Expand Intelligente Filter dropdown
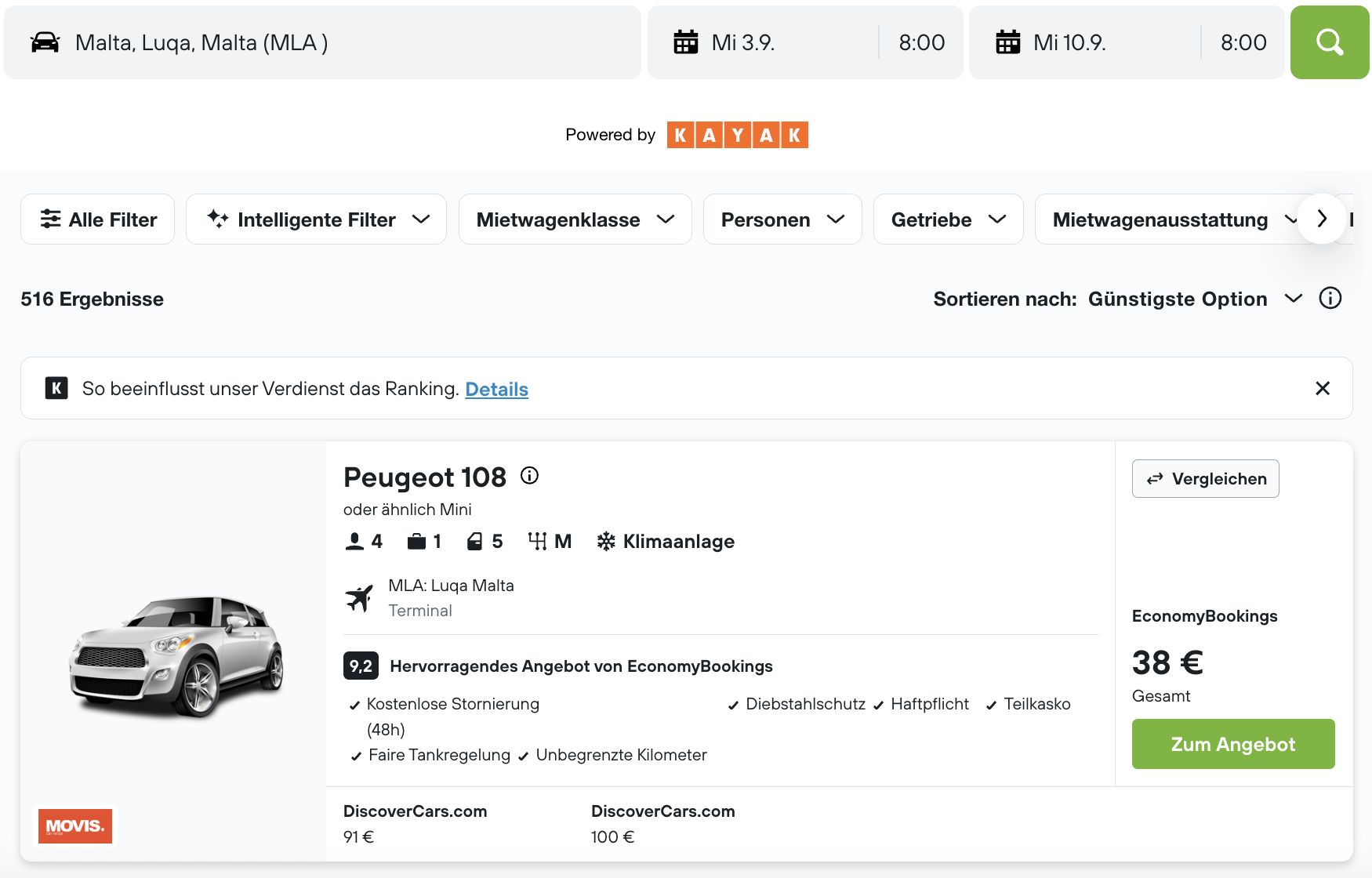1372x878 pixels. [x=316, y=219]
